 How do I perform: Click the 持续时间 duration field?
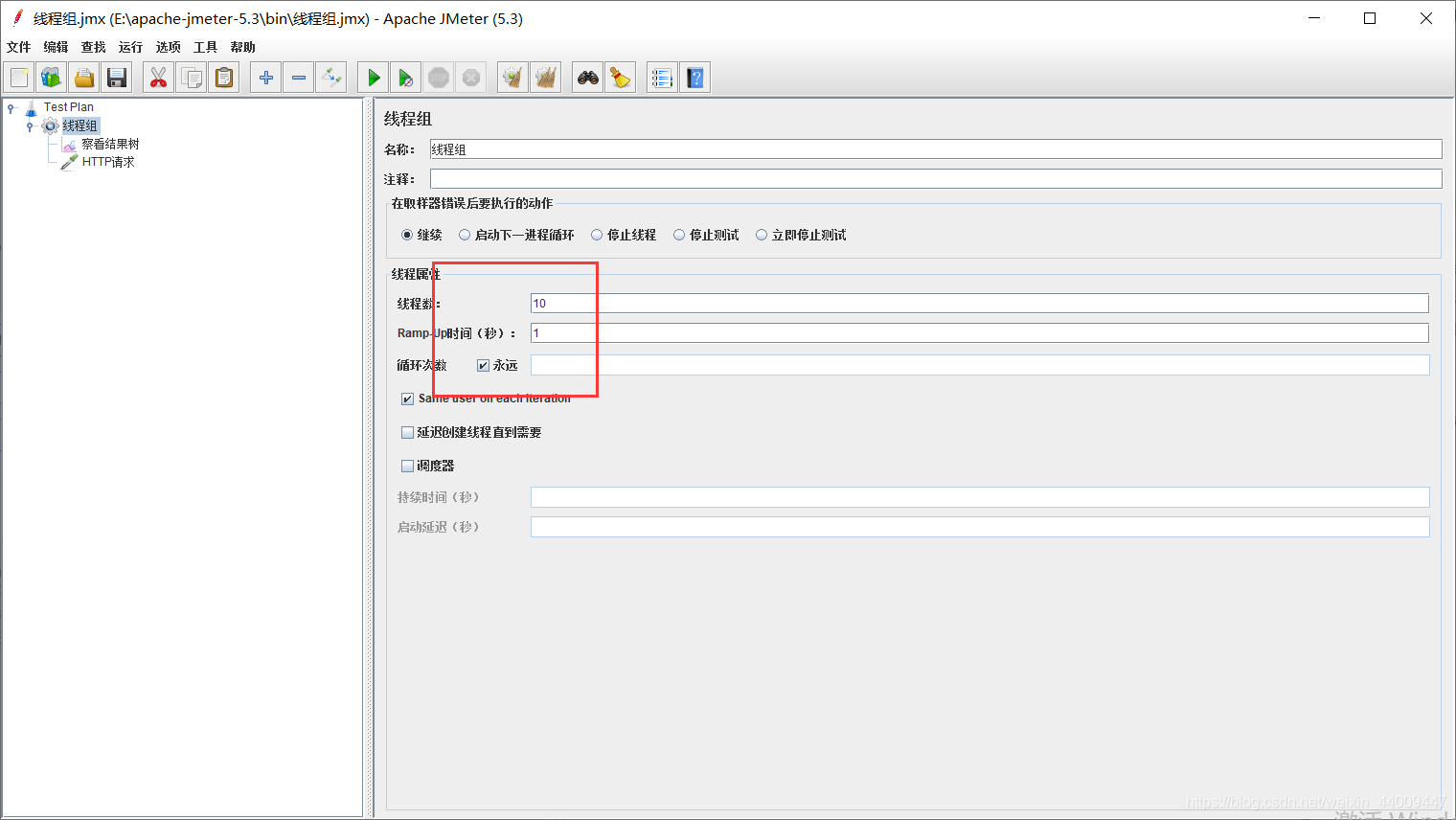[980, 497]
